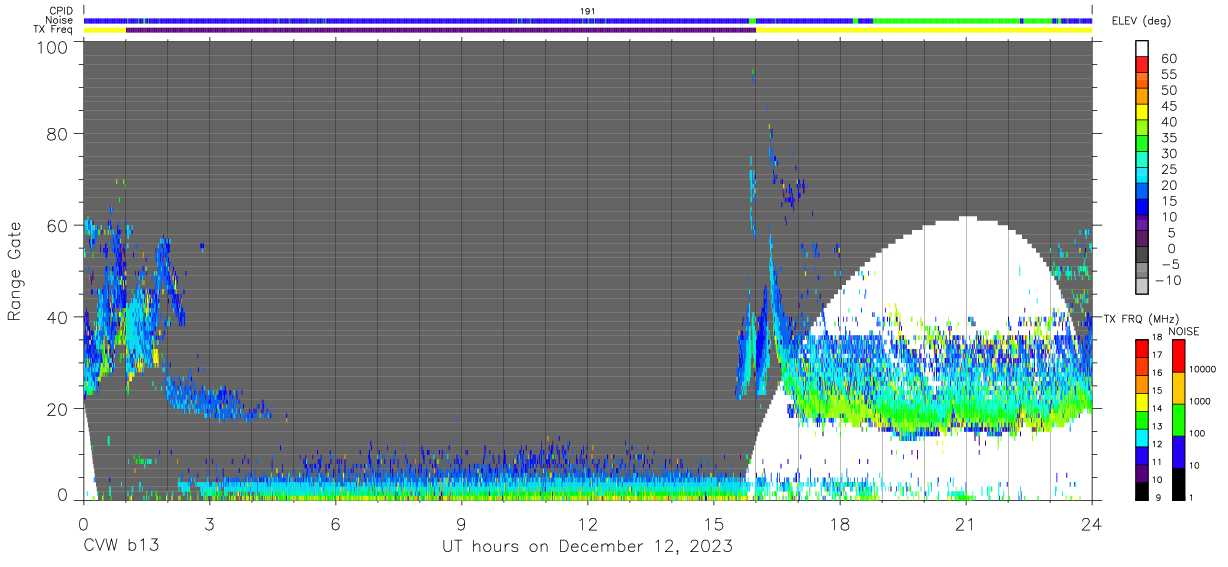The width and height of the screenshot is (1228, 567).
Task: Click the 21 tick label on the time axis
Action: 966,524
